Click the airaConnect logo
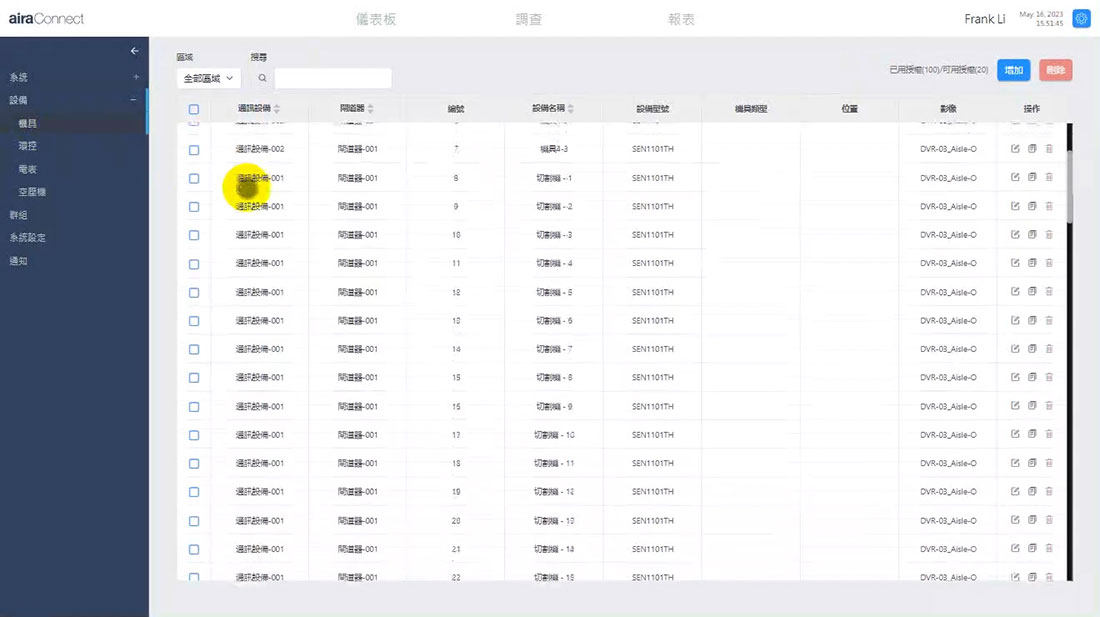 (46, 19)
